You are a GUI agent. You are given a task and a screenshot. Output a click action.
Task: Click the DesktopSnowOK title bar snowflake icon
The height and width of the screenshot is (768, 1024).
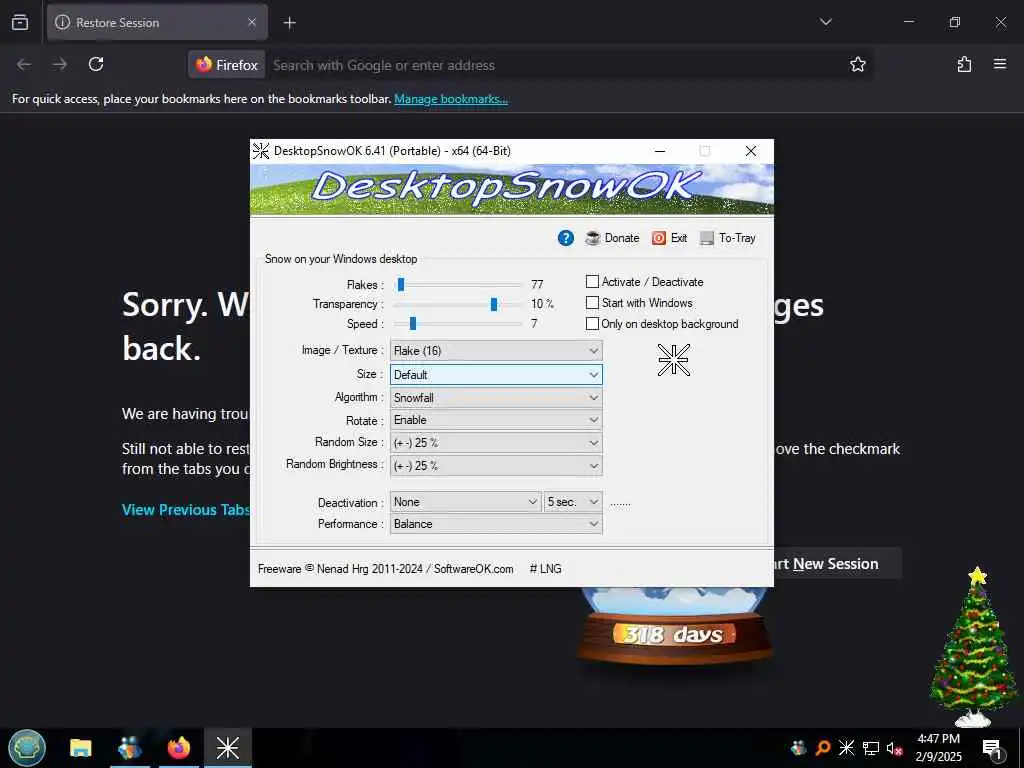click(261, 151)
